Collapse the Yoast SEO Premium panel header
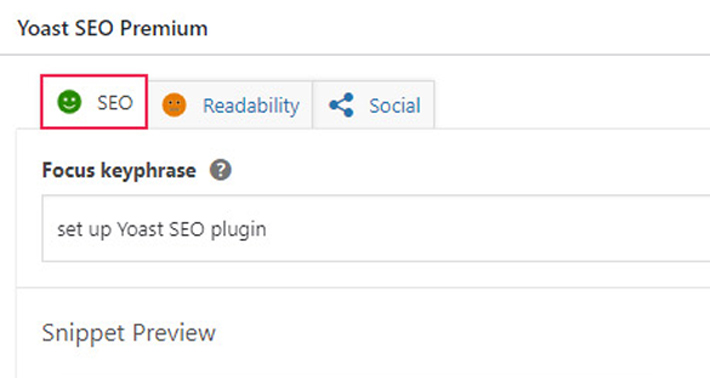Viewport: 710px width, 378px height. (355, 28)
